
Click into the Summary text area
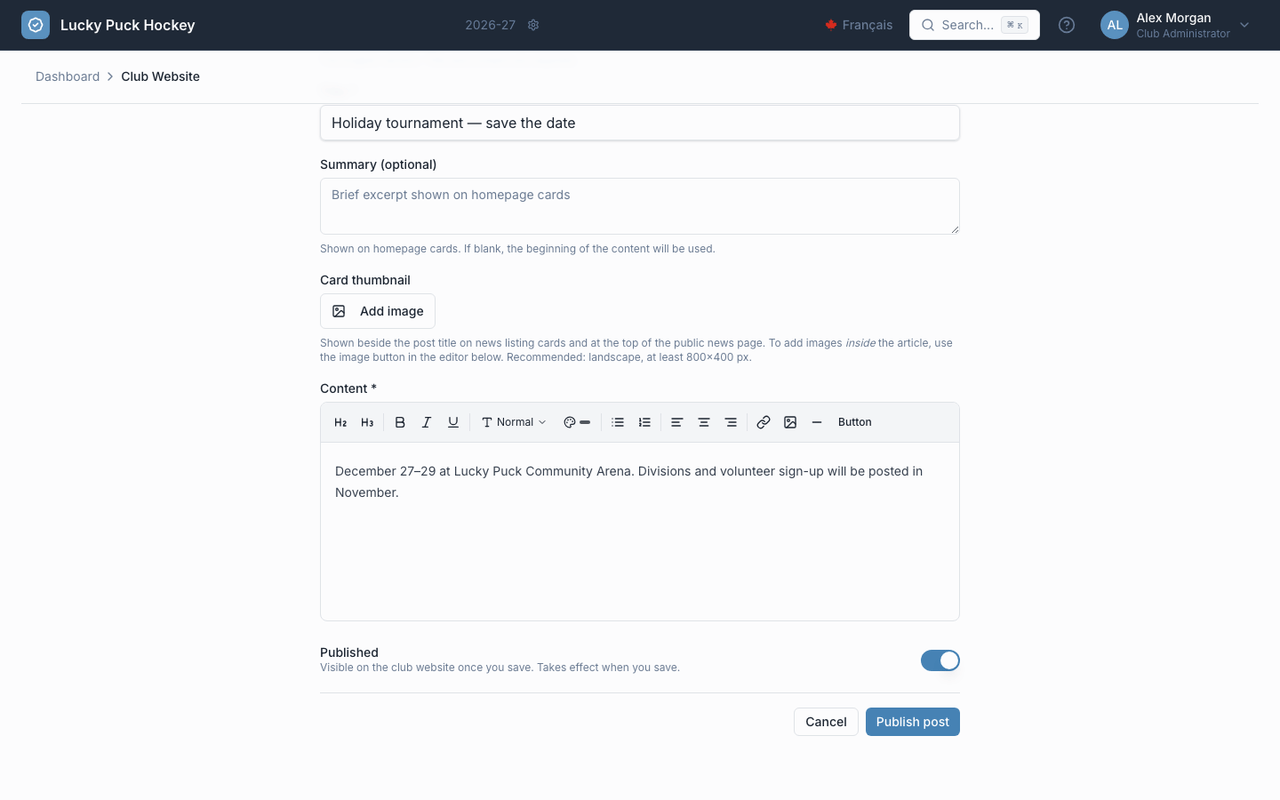click(x=640, y=206)
